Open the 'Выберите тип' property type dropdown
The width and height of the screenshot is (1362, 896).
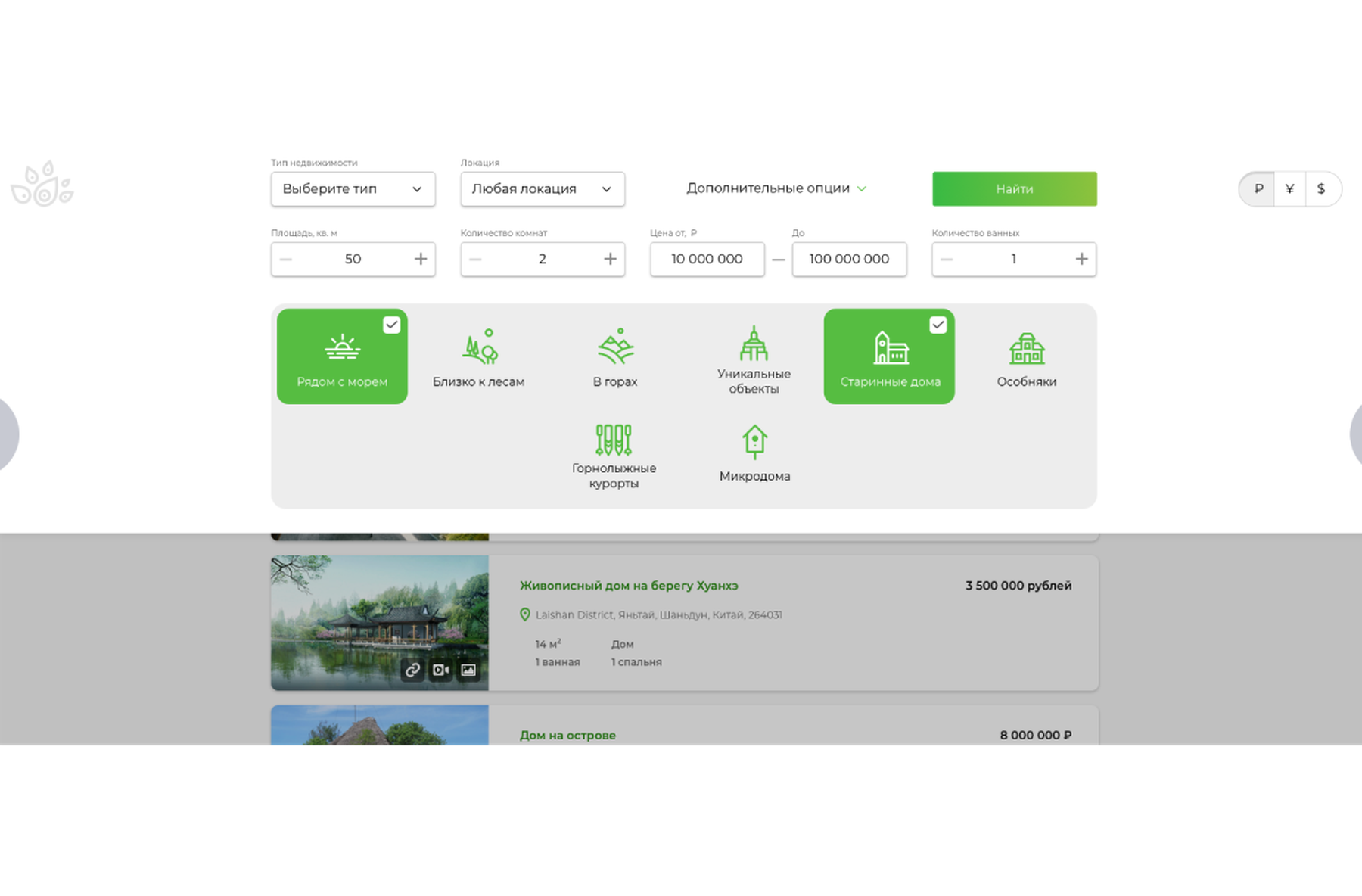click(x=353, y=189)
